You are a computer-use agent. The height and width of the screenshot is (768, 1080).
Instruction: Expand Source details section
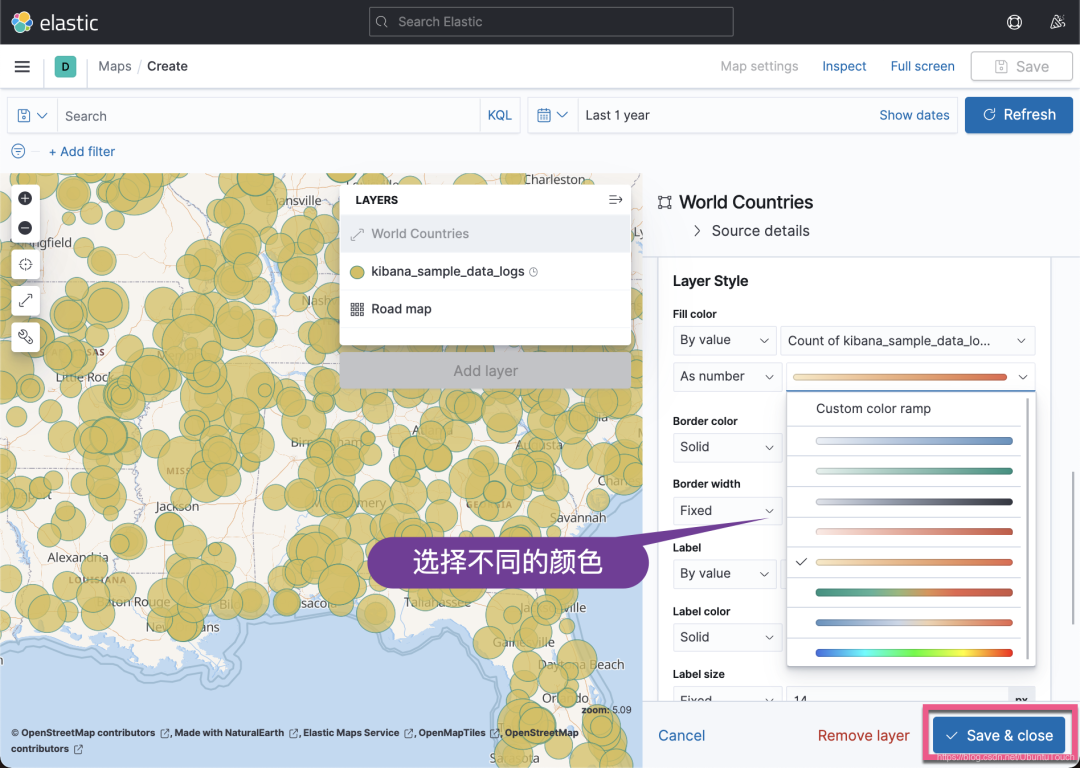(x=751, y=231)
